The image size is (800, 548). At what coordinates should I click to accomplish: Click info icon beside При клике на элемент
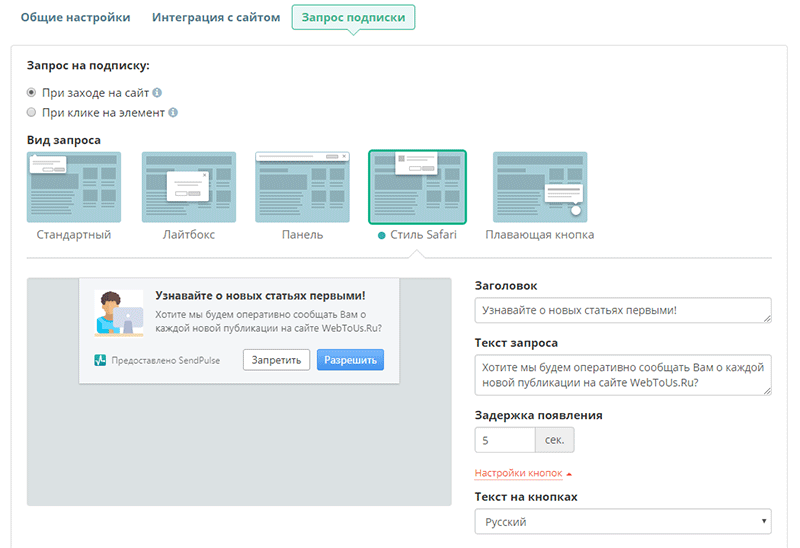(x=173, y=112)
